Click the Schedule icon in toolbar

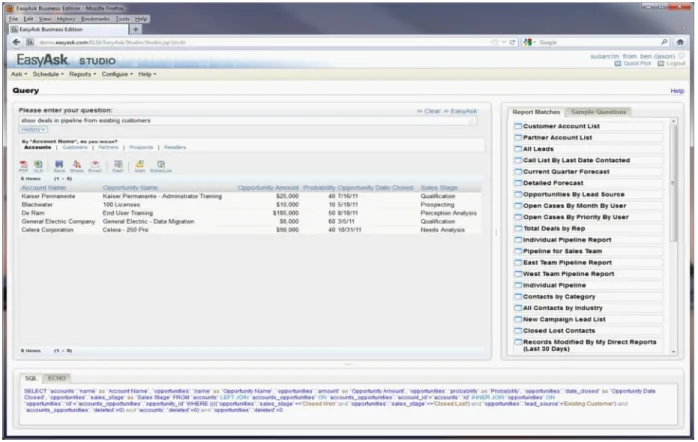161,166
